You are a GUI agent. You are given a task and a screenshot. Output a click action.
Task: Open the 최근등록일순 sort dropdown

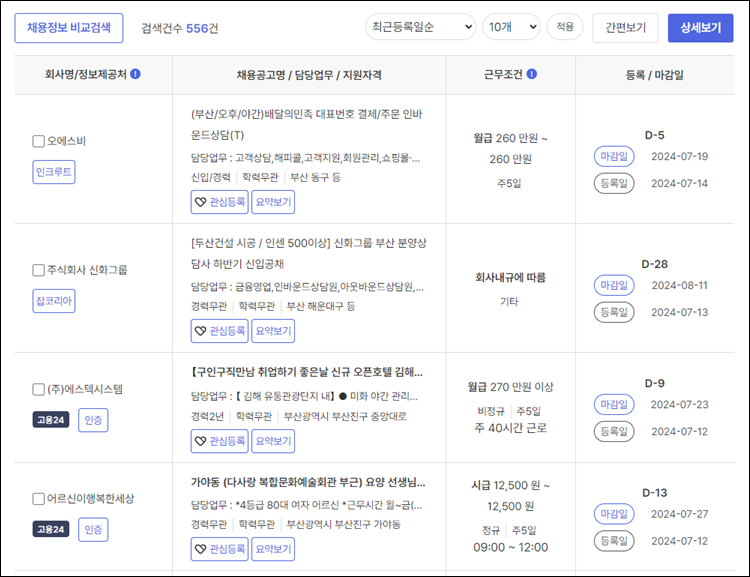[420, 27]
